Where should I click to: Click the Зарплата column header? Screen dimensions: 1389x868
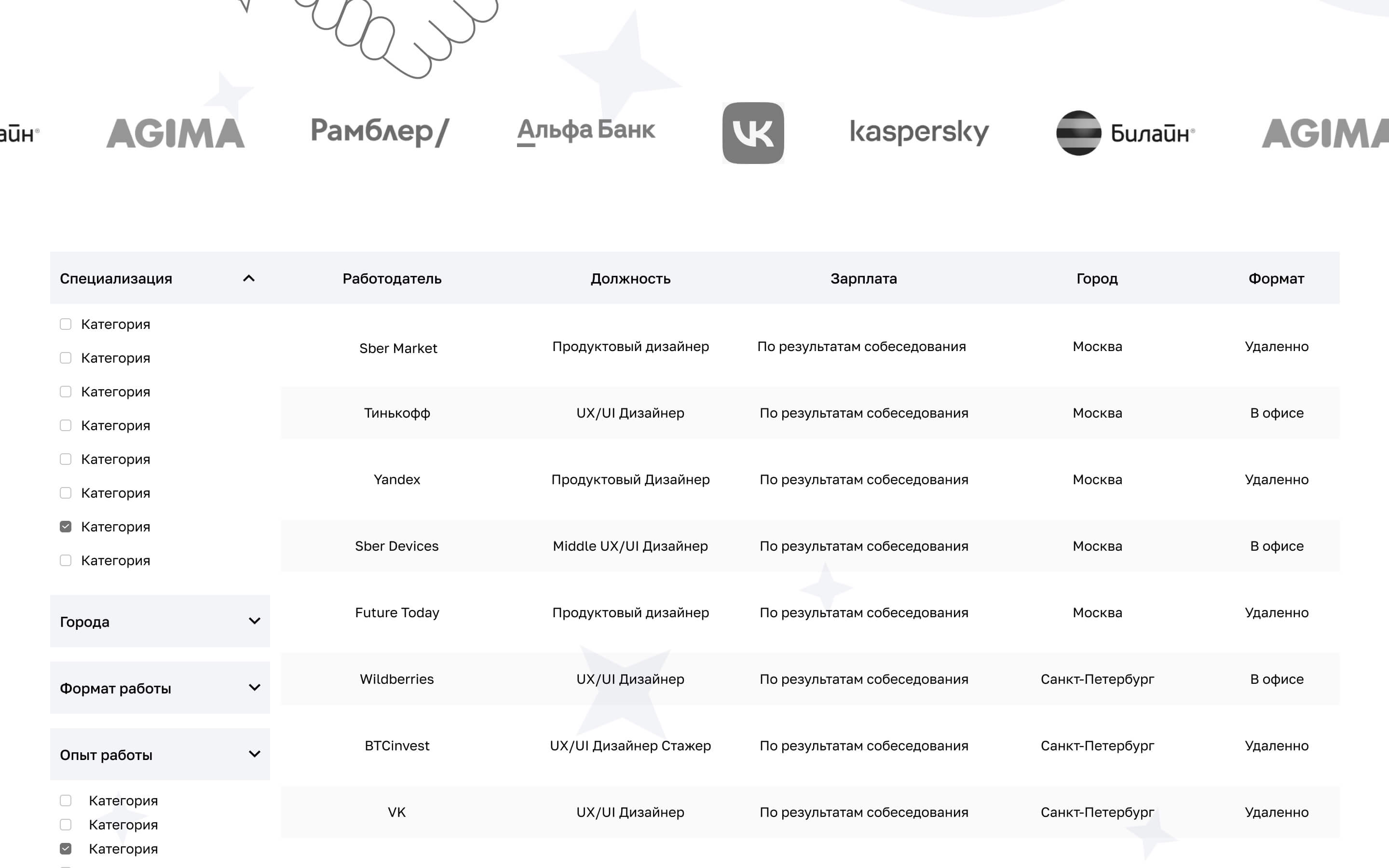(x=863, y=279)
